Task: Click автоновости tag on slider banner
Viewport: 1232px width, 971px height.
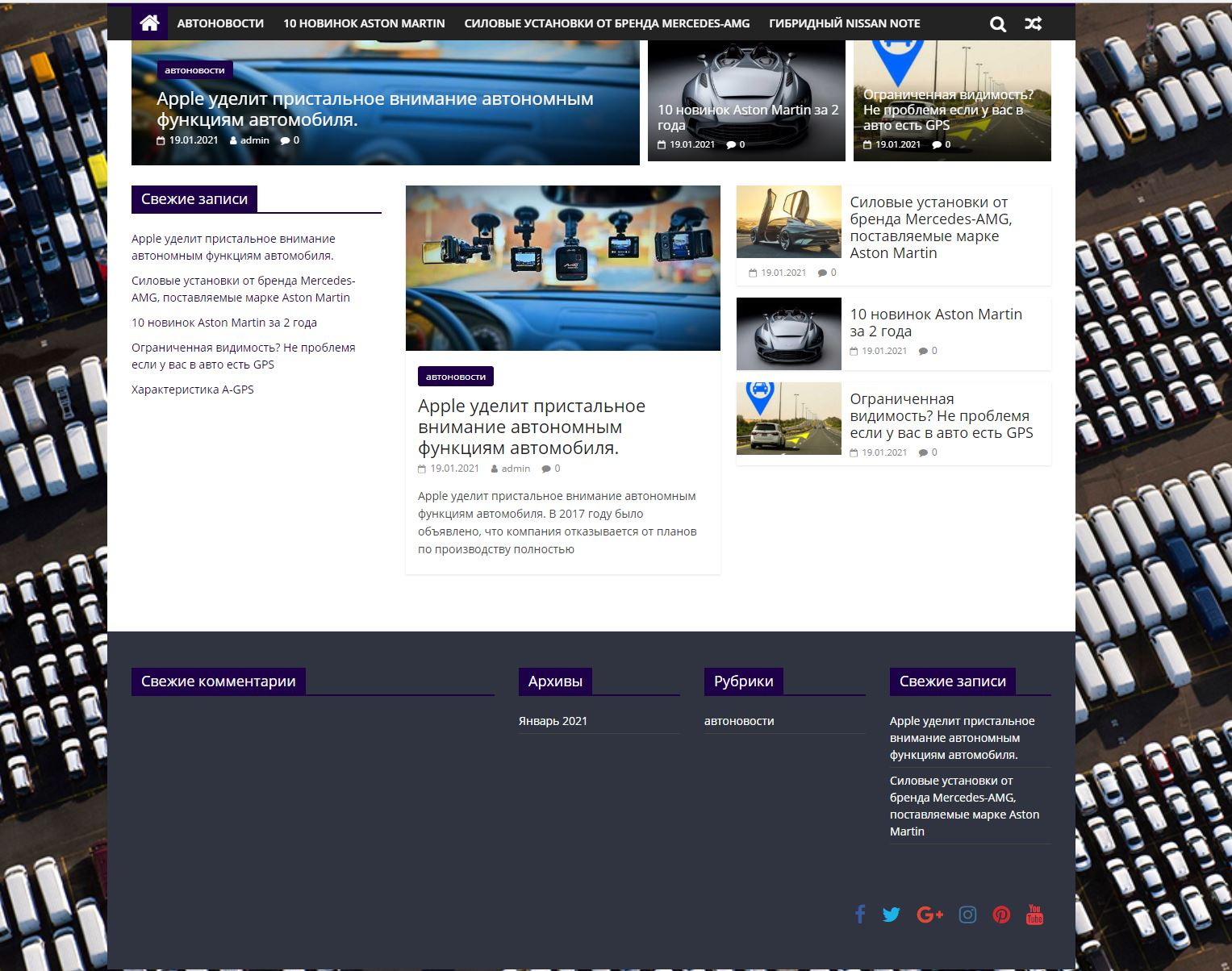Action: pos(194,70)
